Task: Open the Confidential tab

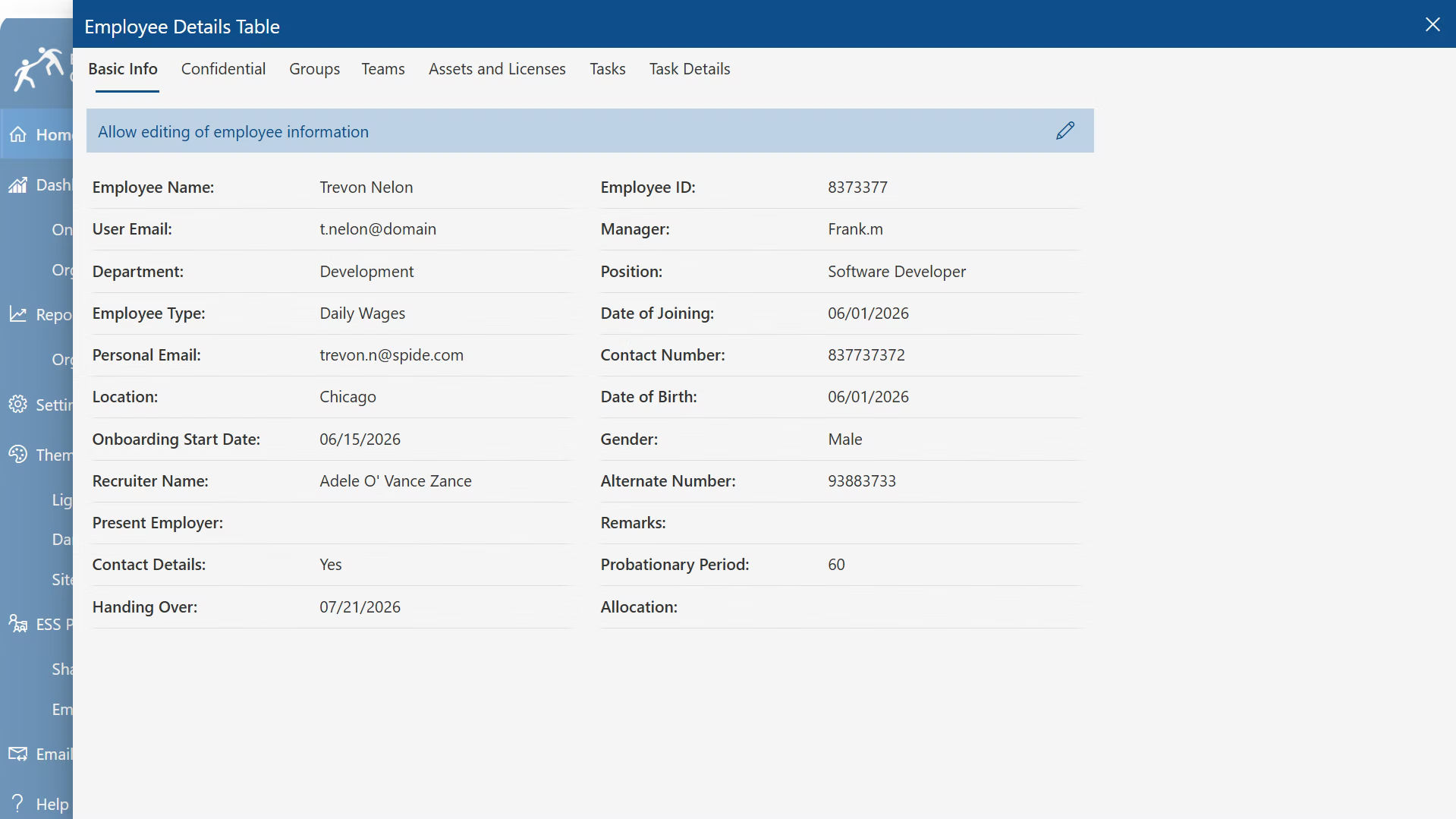Action: click(223, 69)
